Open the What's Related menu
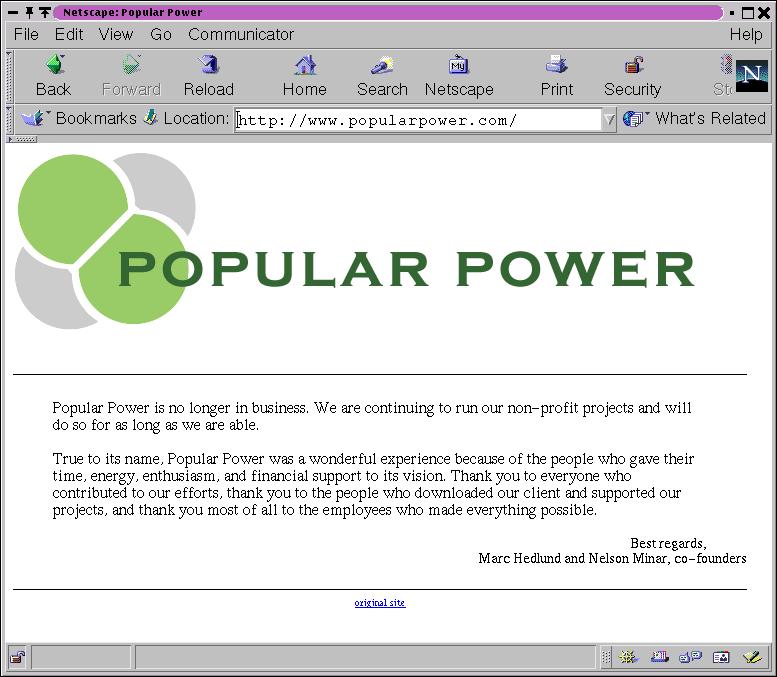Image resolution: width=777 pixels, height=677 pixels. click(694, 119)
